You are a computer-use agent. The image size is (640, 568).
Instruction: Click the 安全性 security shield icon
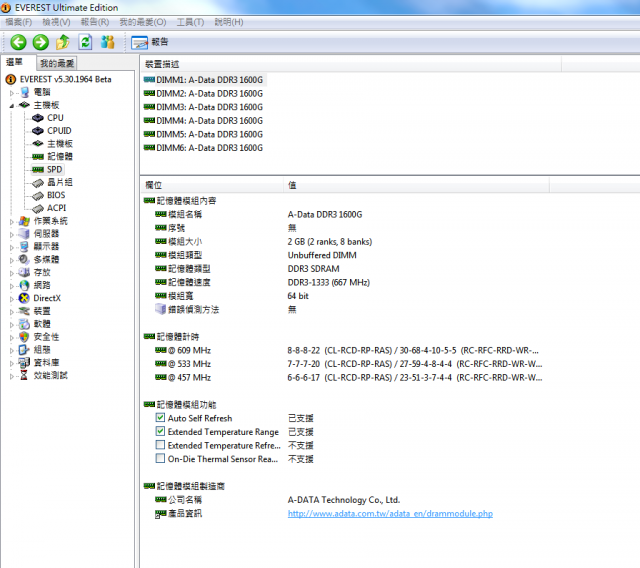click(24, 337)
